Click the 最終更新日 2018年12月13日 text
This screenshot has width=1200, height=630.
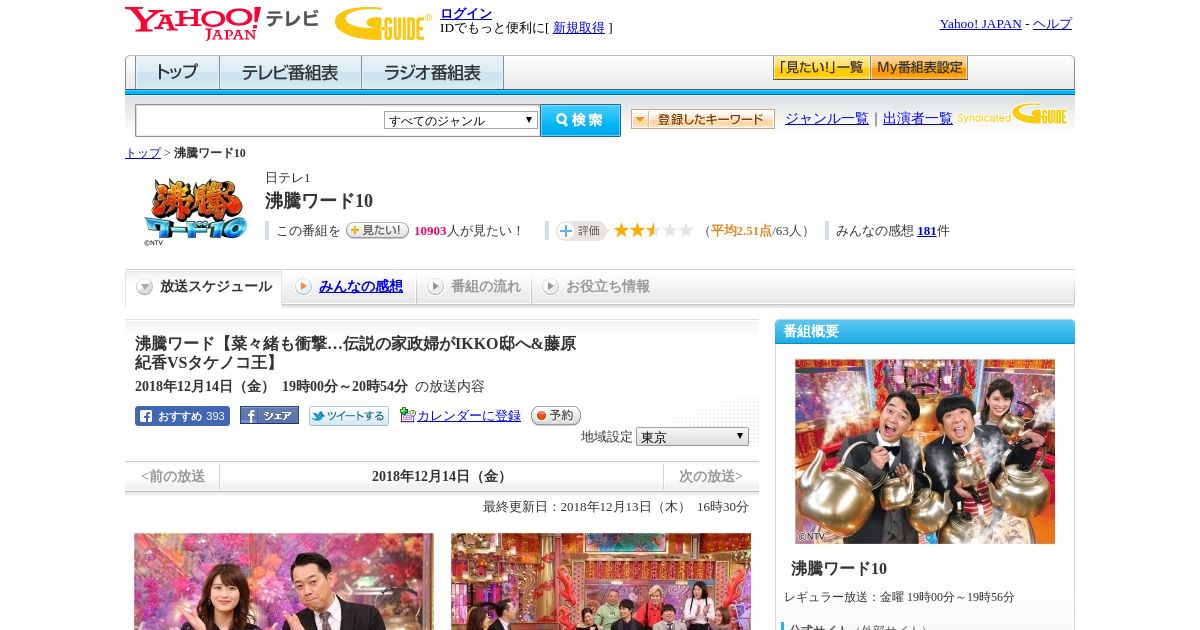point(616,507)
